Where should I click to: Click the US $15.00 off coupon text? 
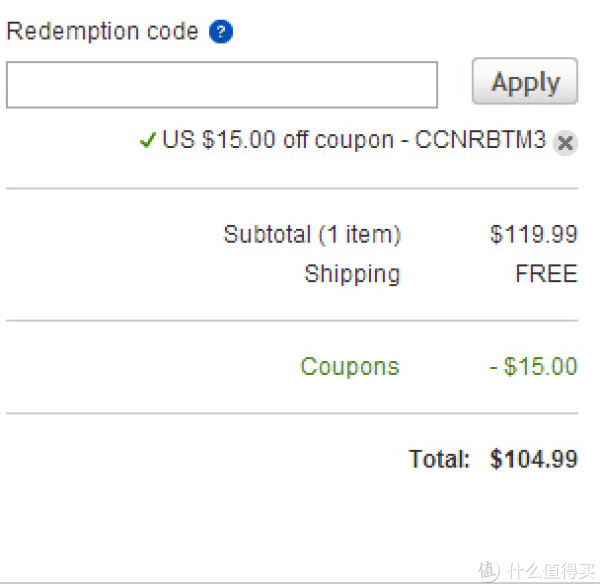pos(278,139)
